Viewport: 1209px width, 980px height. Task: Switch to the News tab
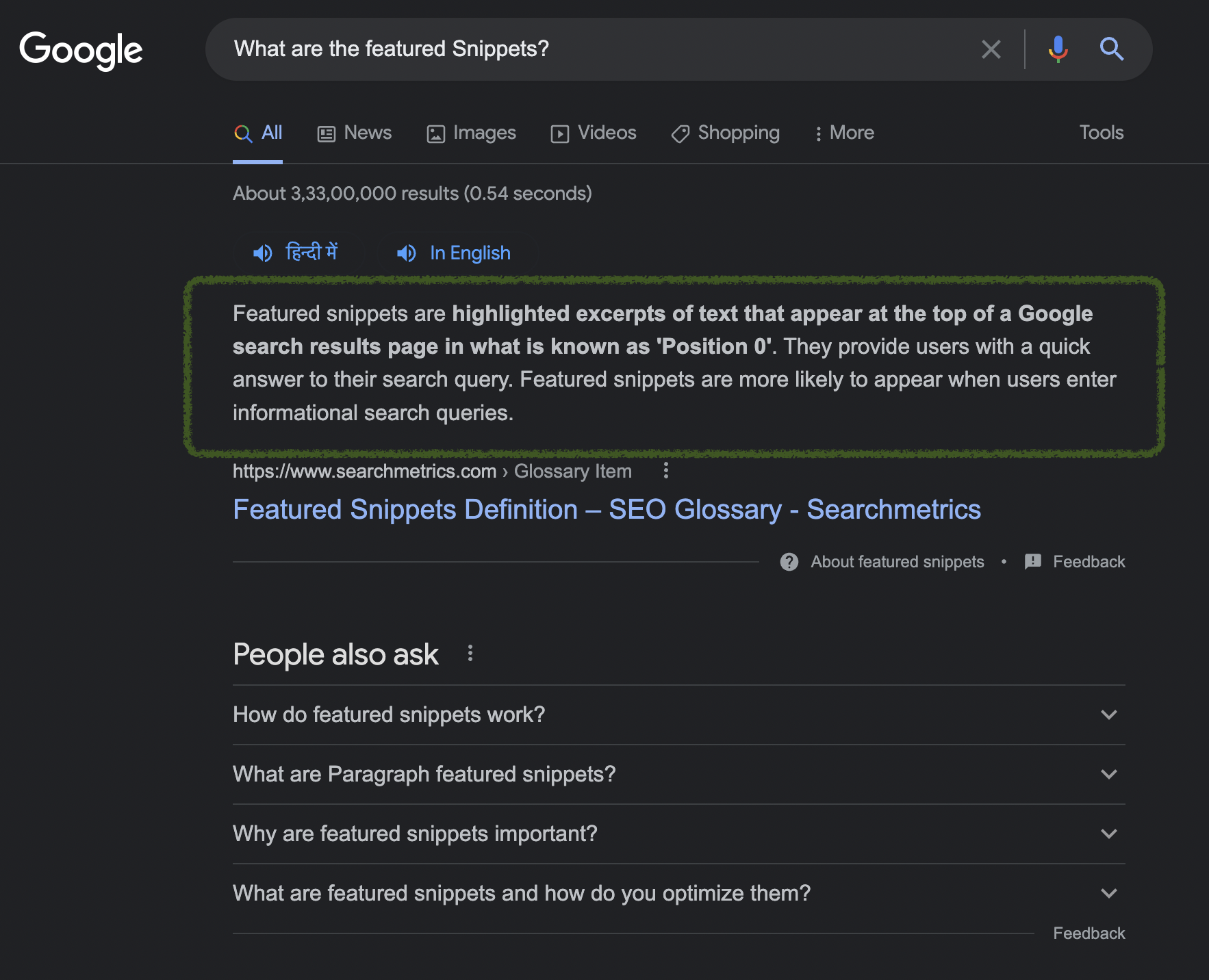click(355, 133)
